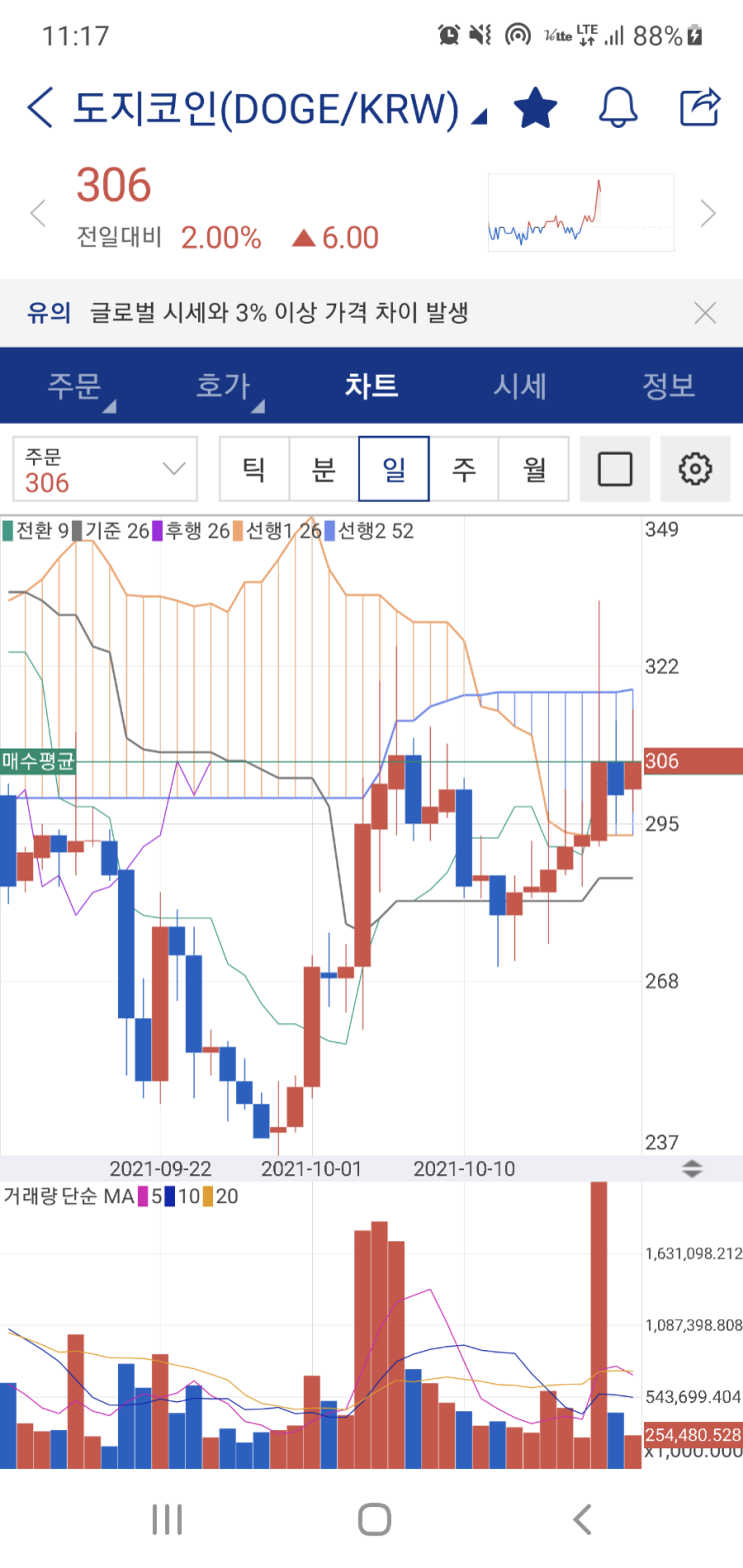Tap the current price 306 axis tag
The width and height of the screenshot is (743, 1568).
[x=692, y=762]
